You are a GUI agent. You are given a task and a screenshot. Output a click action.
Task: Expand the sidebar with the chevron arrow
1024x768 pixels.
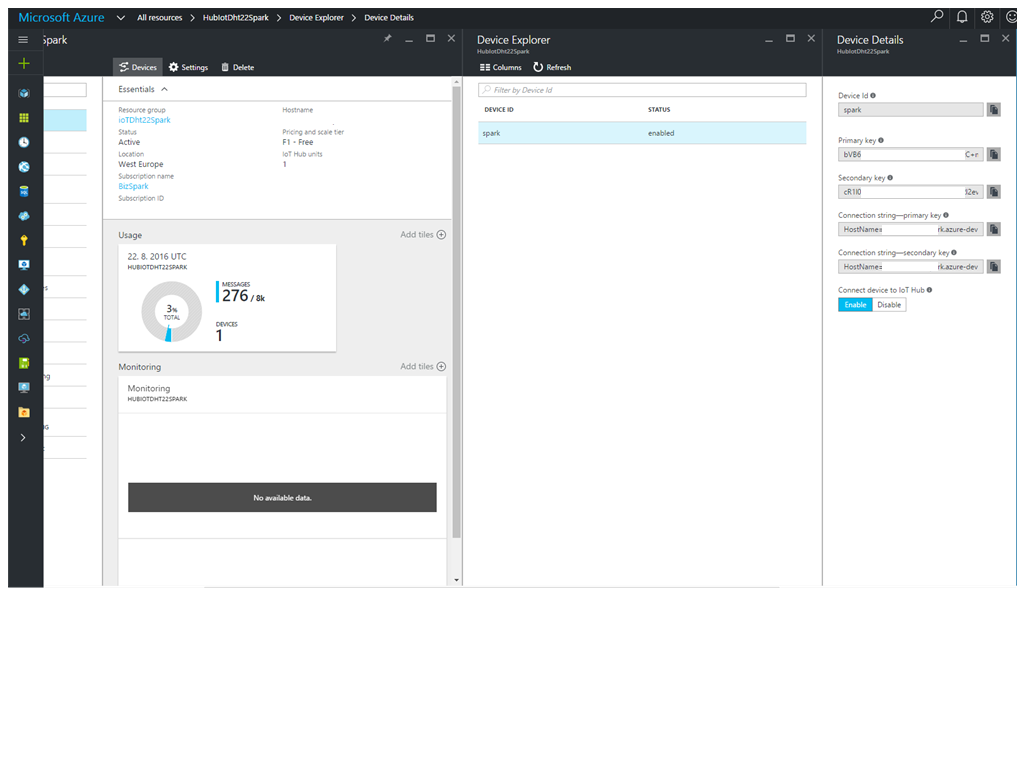(23, 437)
